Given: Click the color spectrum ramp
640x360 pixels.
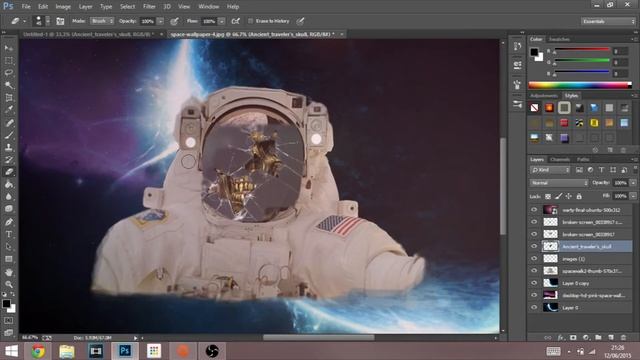Looking at the screenshot, I should coord(580,85).
